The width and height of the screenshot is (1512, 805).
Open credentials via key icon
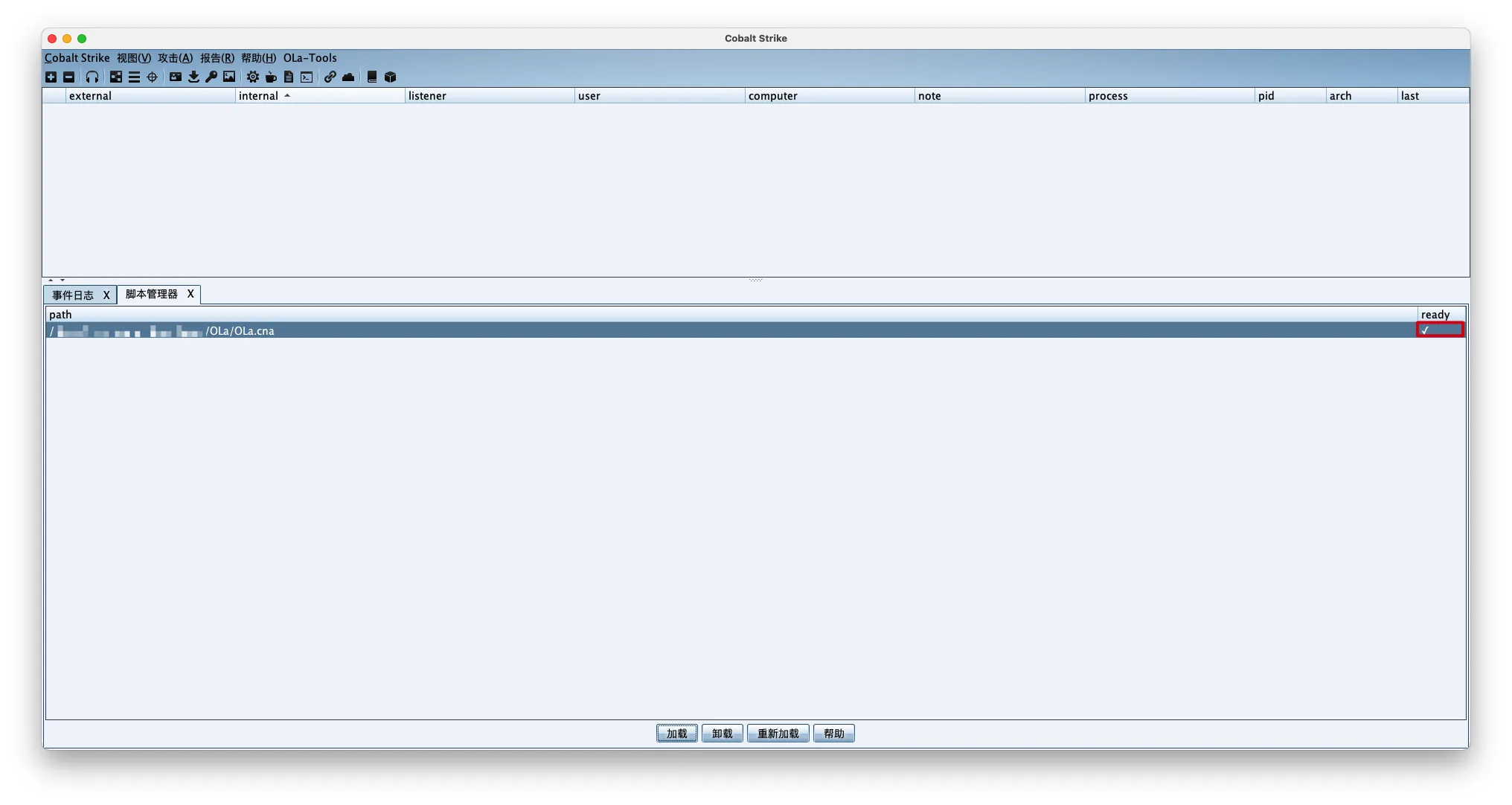point(211,77)
